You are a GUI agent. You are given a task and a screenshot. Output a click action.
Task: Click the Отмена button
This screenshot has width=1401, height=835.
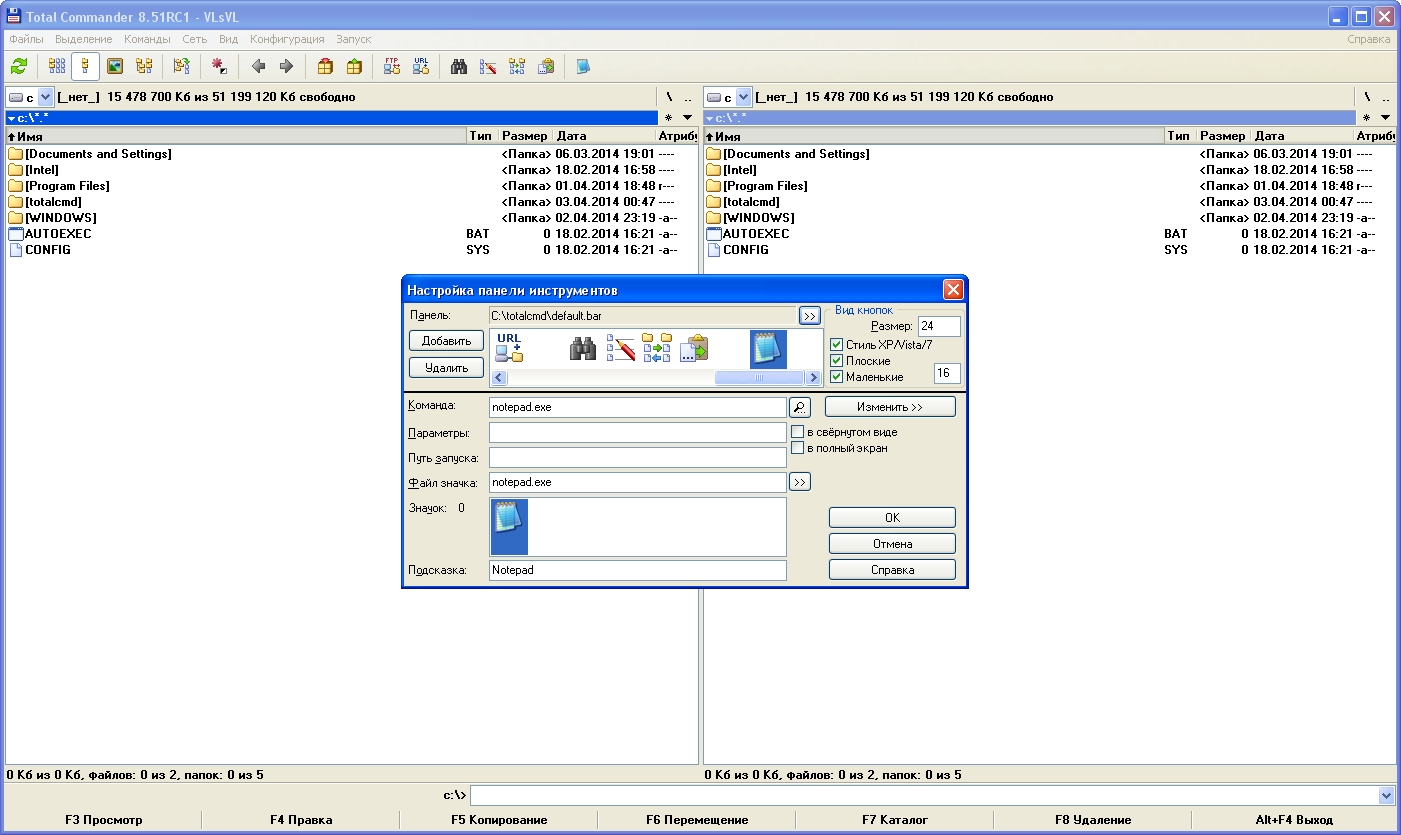892,544
